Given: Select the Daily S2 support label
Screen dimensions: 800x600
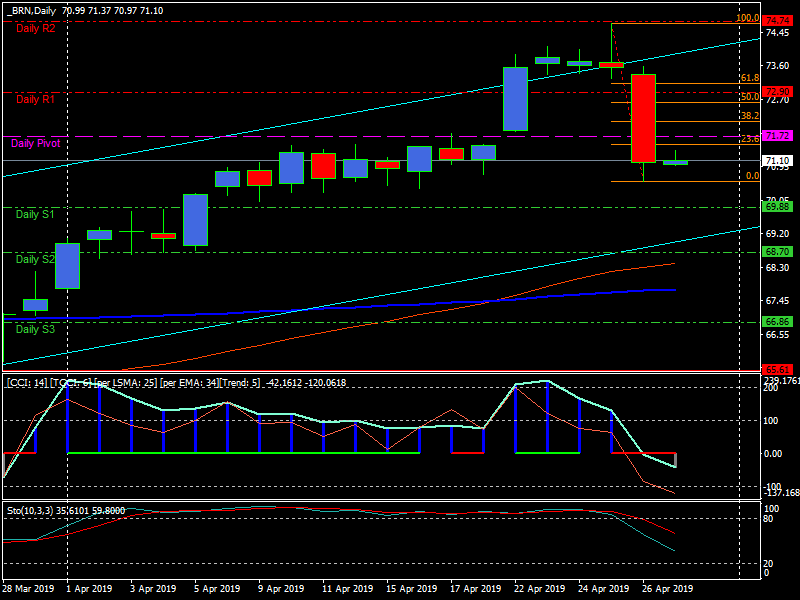Looking at the screenshot, I should click(x=35, y=260).
